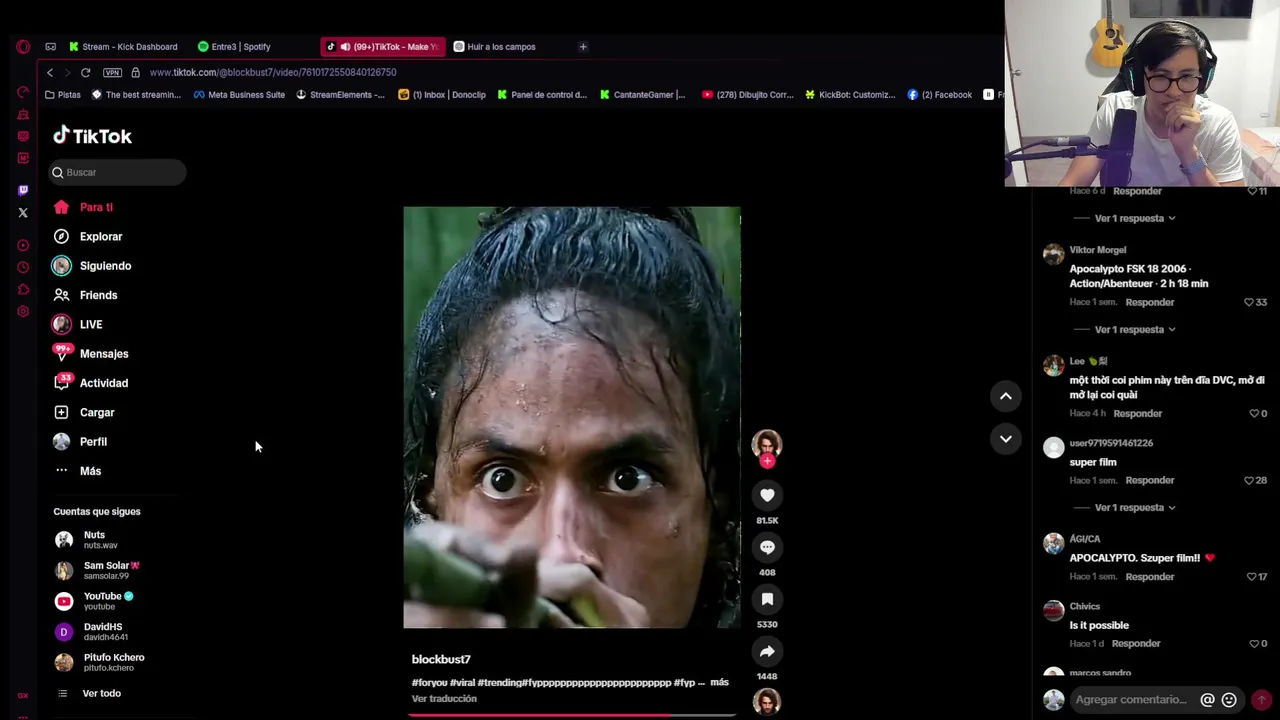Expand the video description with 'más'
The image size is (1280, 720).
pyautogui.click(x=719, y=682)
